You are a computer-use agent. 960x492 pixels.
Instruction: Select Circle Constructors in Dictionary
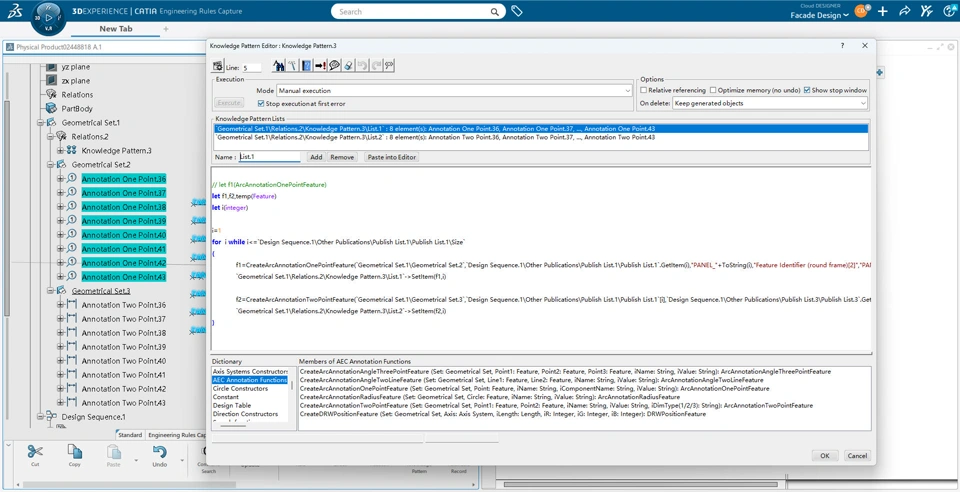(240, 389)
